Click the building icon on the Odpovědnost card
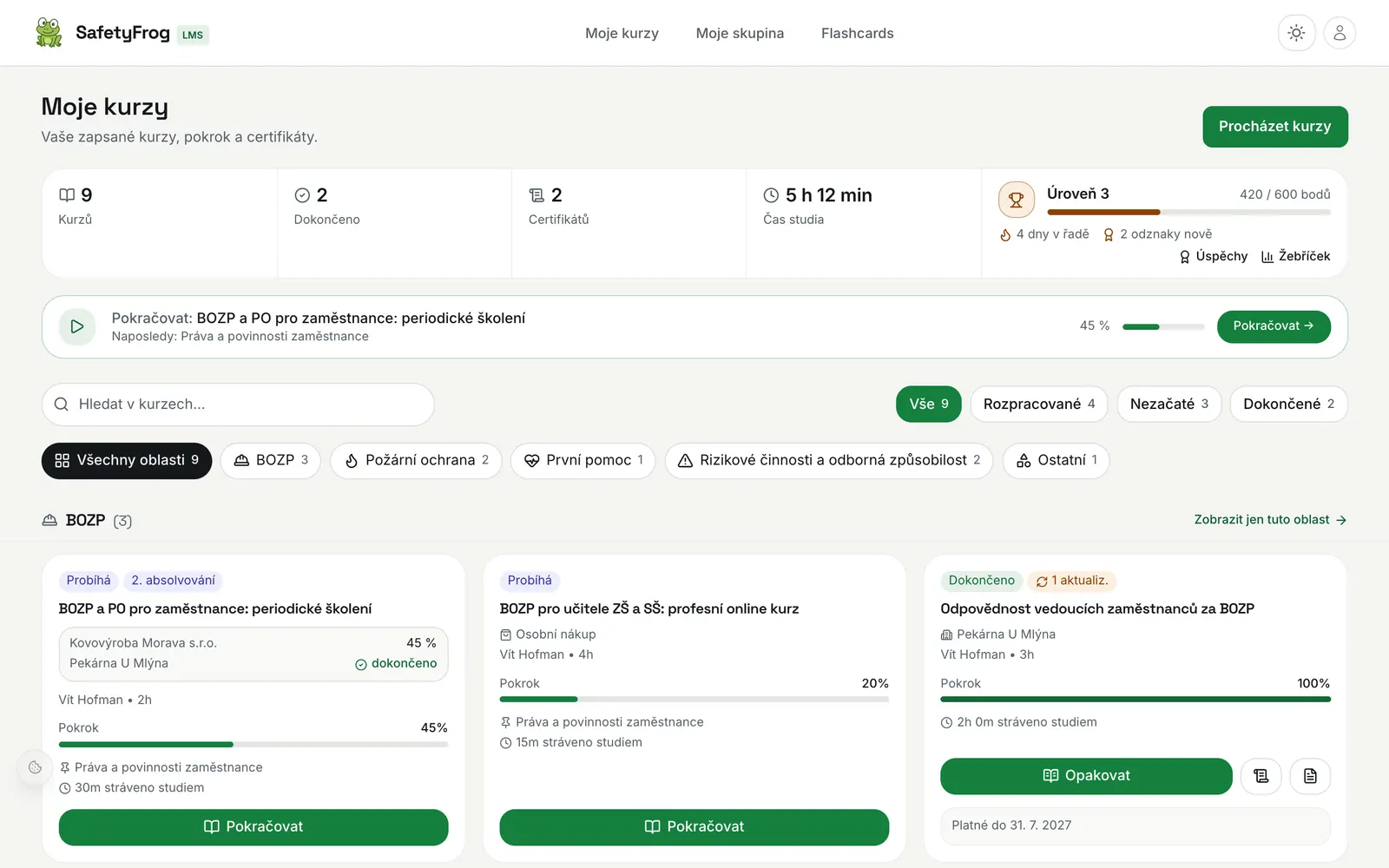The height and width of the screenshot is (868, 1389). pos(946,635)
